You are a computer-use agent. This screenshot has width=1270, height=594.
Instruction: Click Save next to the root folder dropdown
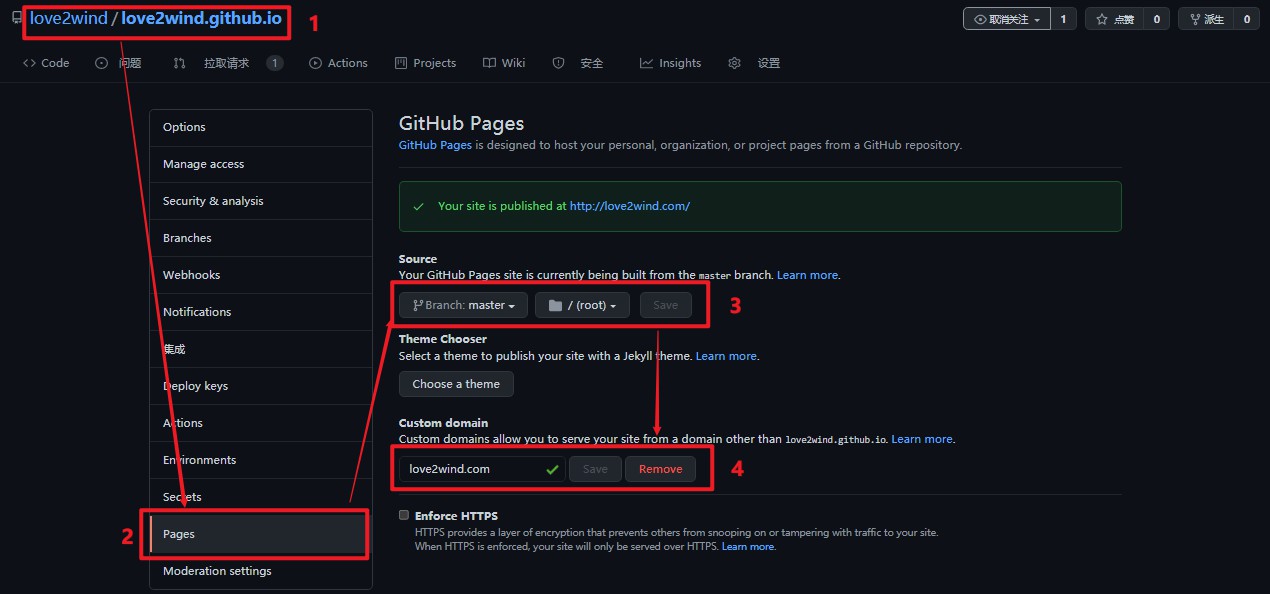tap(665, 305)
